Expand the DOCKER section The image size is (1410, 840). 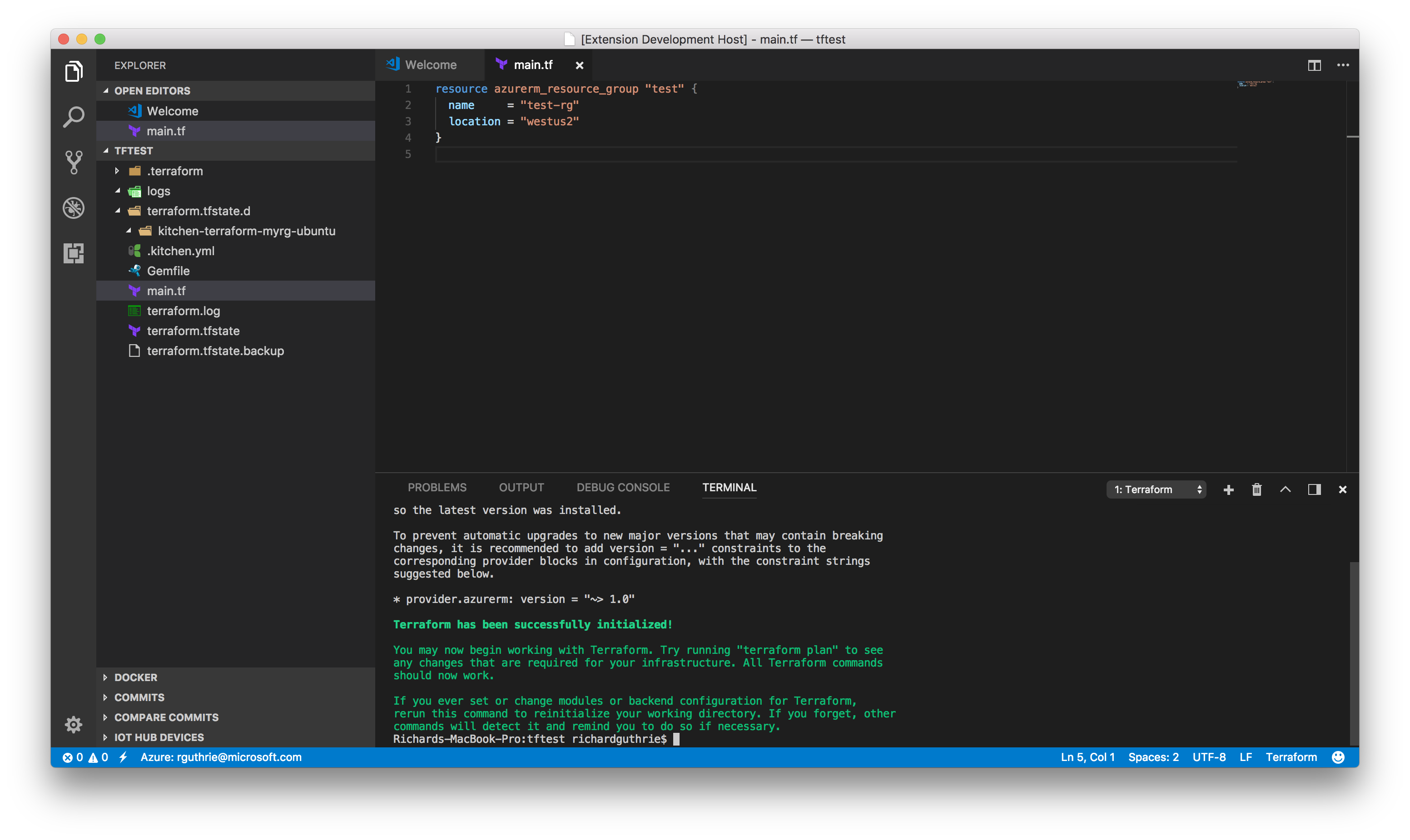coord(105,677)
